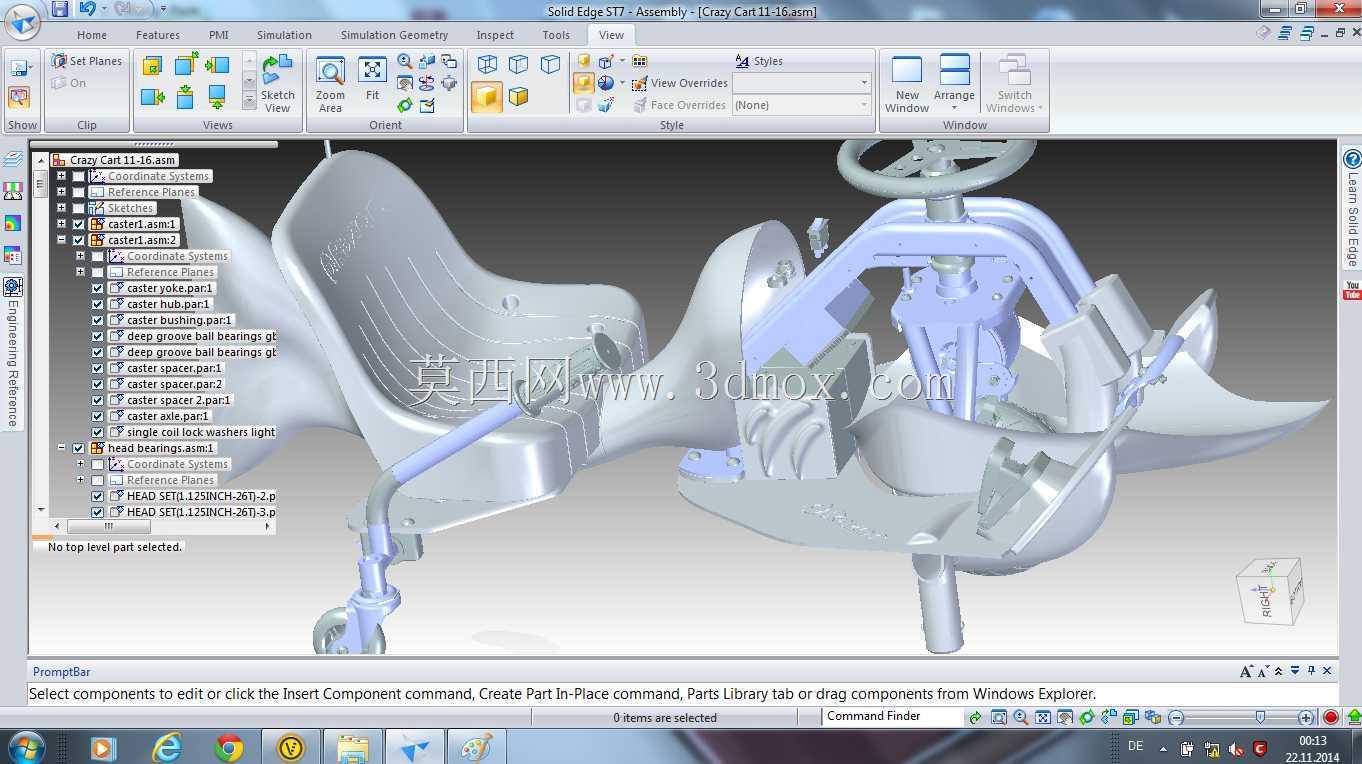Click the view orientation cube in the viewport
This screenshot has width=1362, height=764.
[1270, 591]
